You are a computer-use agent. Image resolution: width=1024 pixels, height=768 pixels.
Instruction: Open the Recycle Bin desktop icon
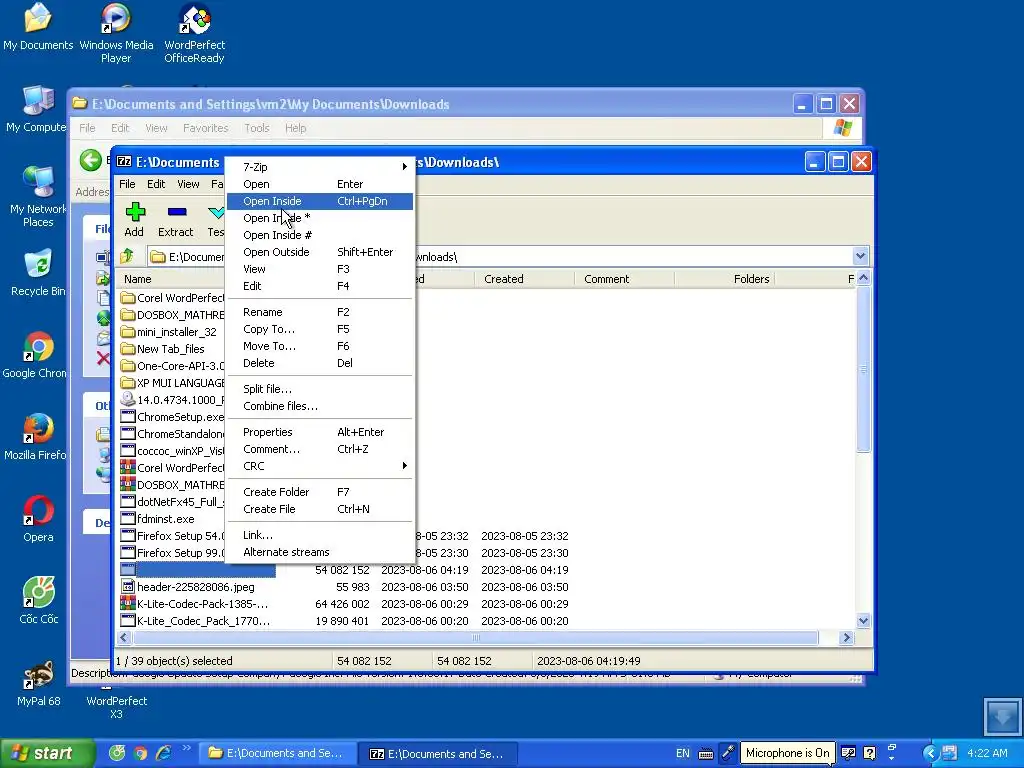38,273
